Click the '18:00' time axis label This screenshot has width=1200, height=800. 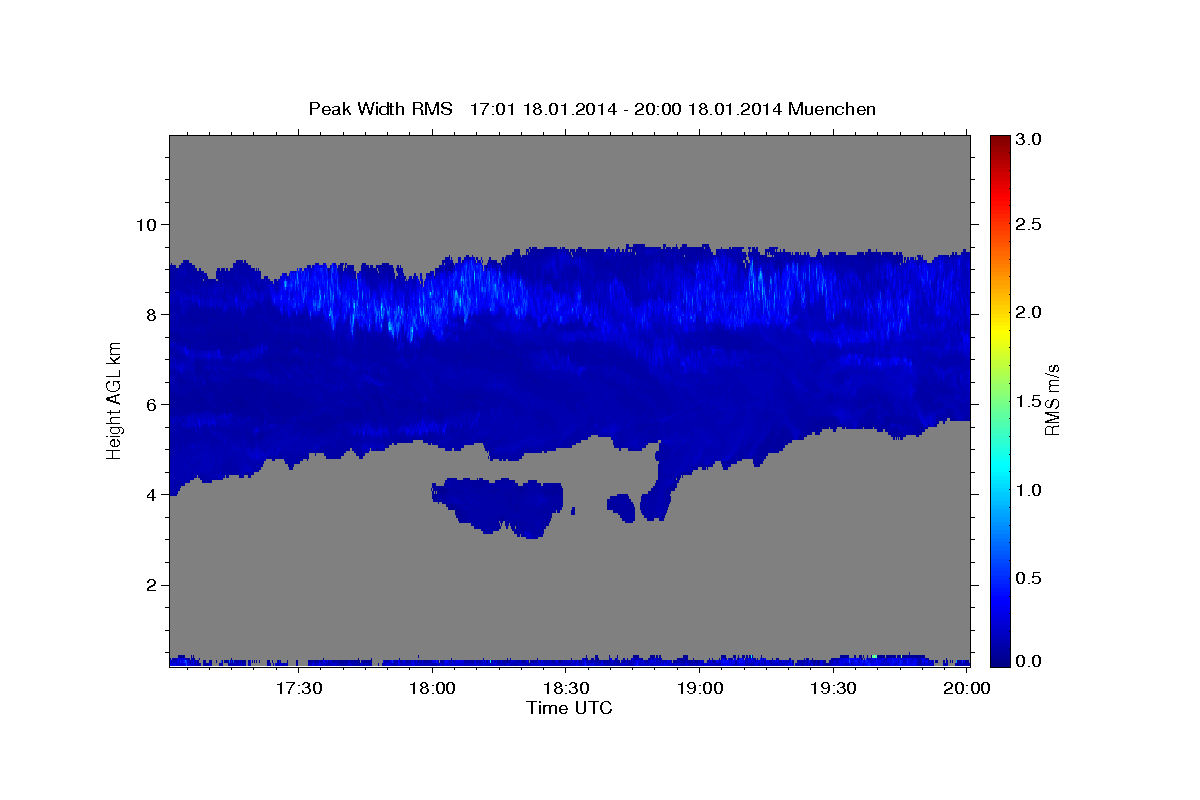[432, 689]
